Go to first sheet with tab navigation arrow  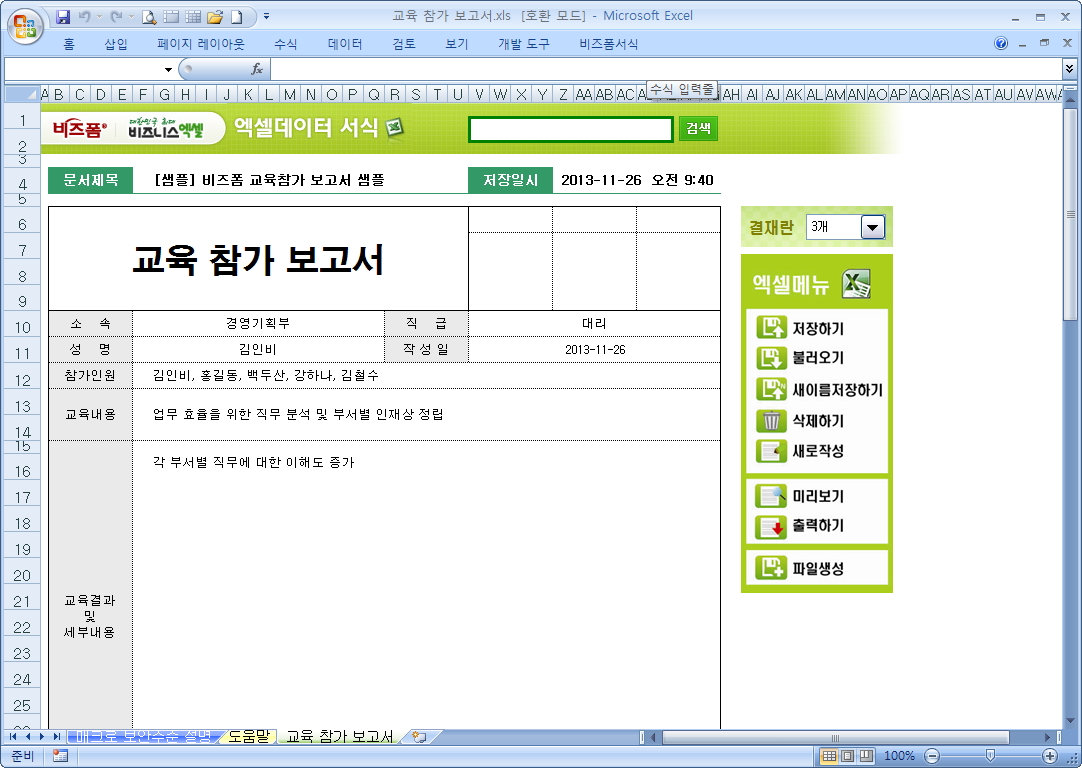tap(12, 736)
